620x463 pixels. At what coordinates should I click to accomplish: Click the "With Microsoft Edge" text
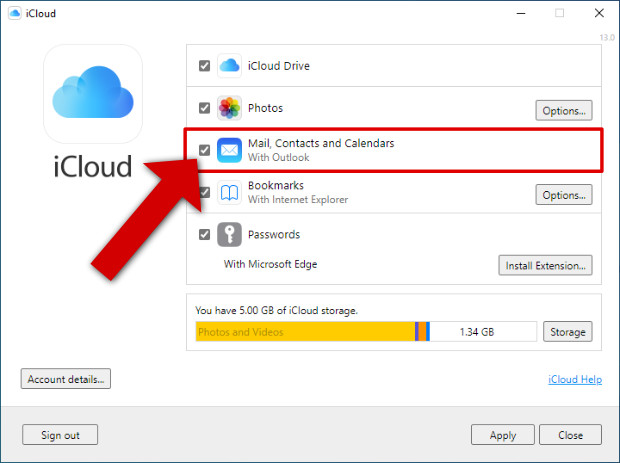pyautogui.click(x=270, y=264)
